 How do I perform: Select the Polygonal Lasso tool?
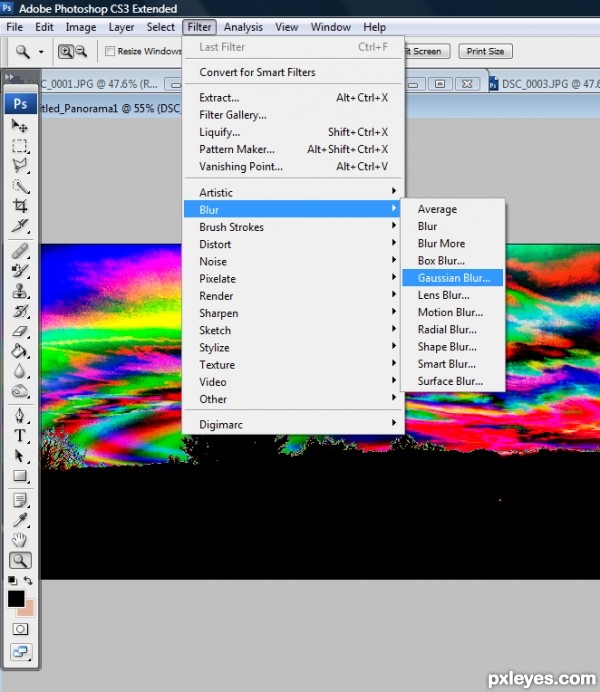(19, 165)
